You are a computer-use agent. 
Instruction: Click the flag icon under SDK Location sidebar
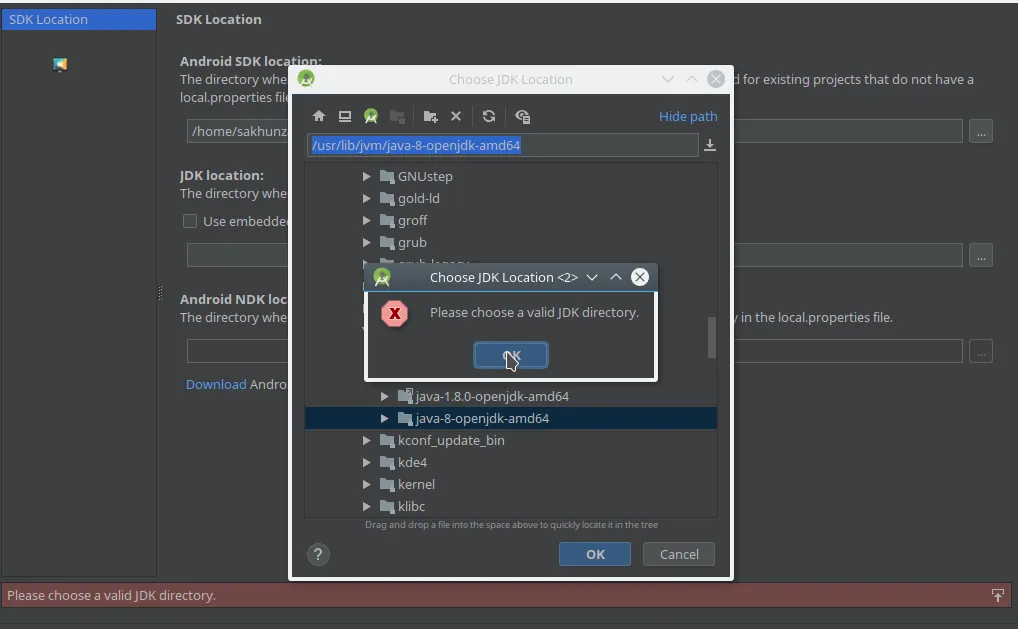point(60,64)
